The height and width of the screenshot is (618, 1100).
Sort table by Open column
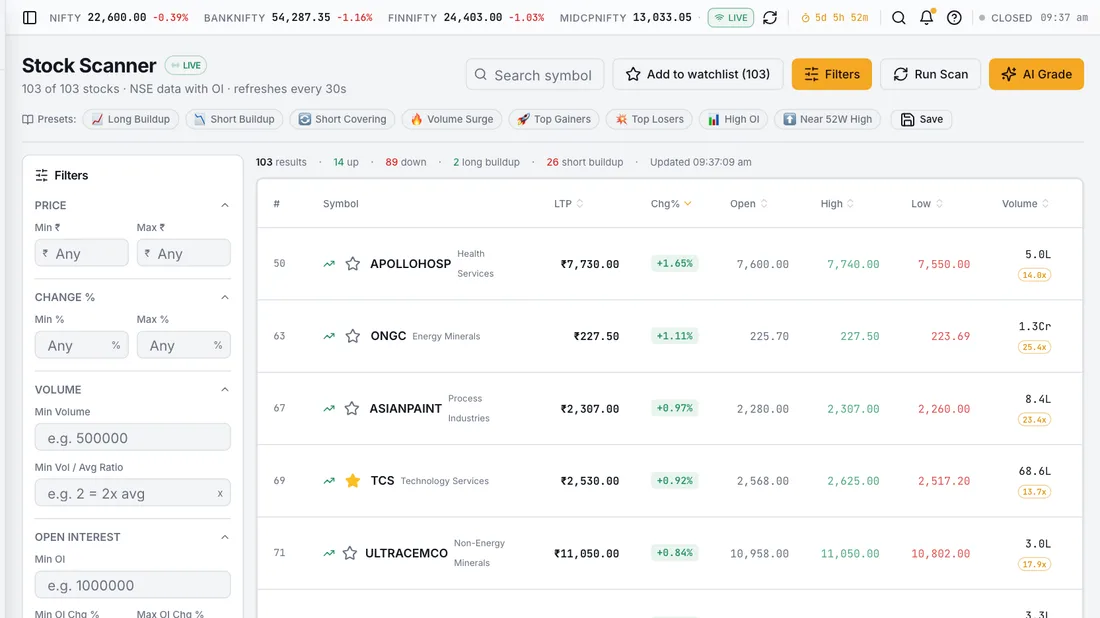pos(749,203)
